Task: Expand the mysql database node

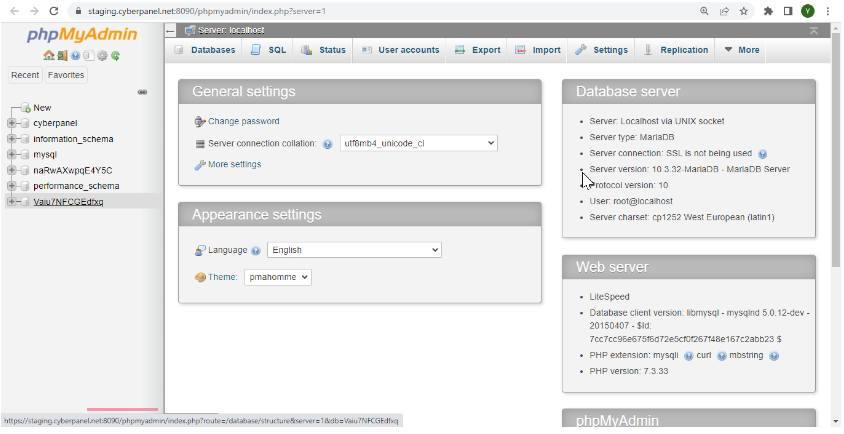Action: coord(11,155)
